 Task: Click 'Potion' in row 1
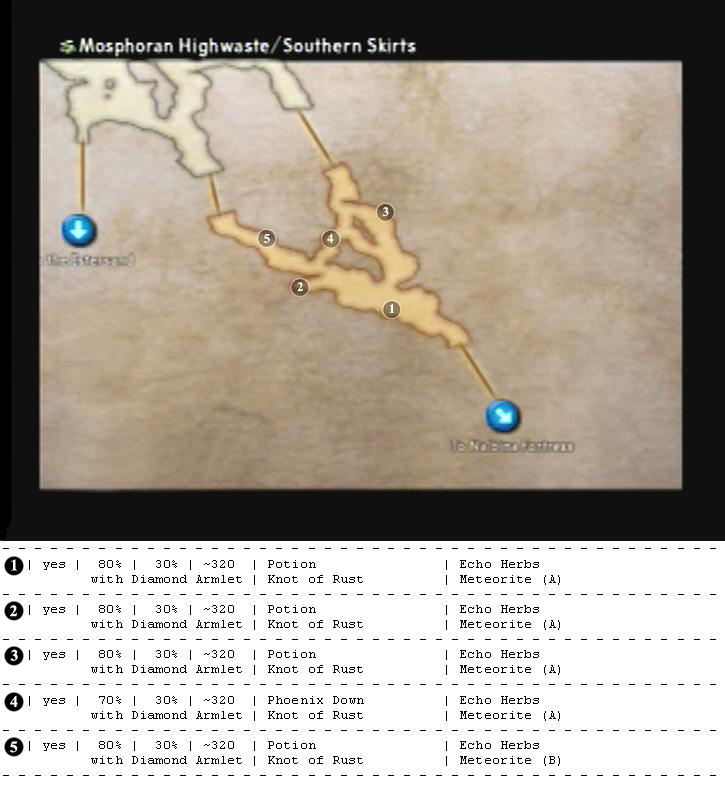[x=292, y=564]
